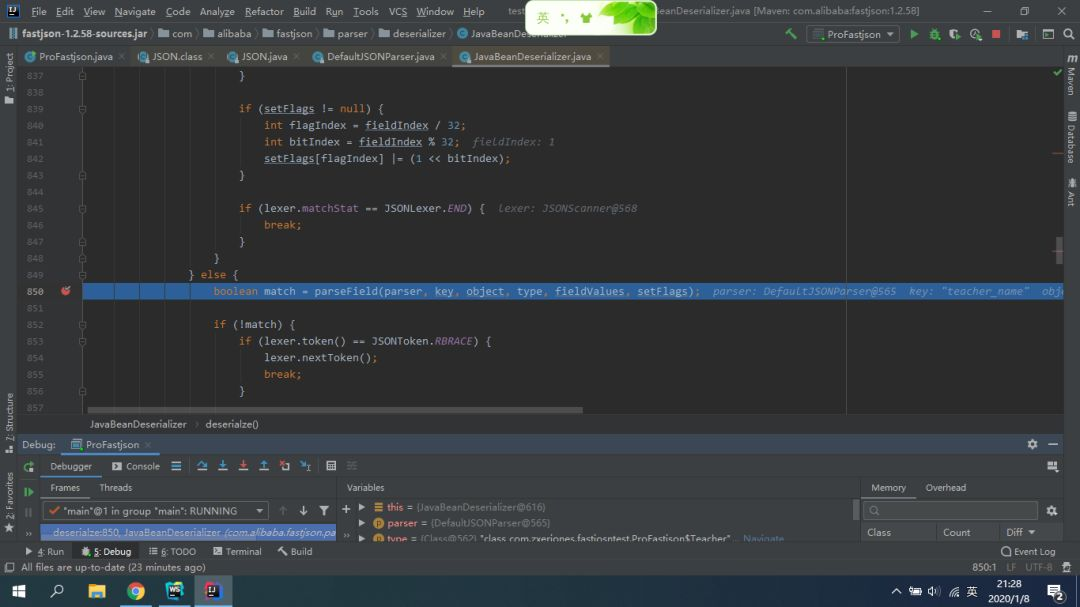Open the Debug panel settings gear
This screenshot has height=607, width=1080.
tap(1032, 444)
